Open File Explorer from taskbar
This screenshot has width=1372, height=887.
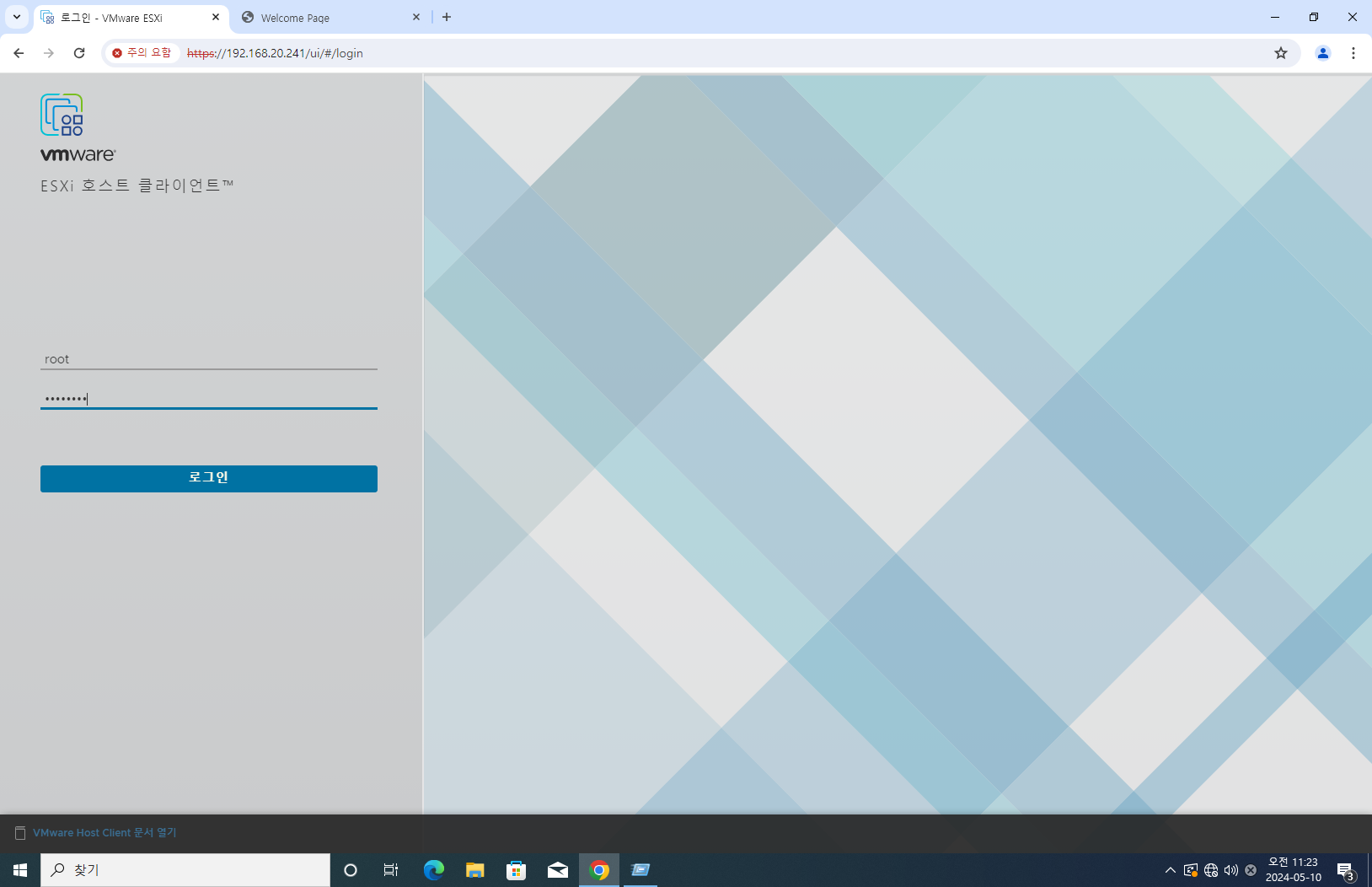pos(475,870)
